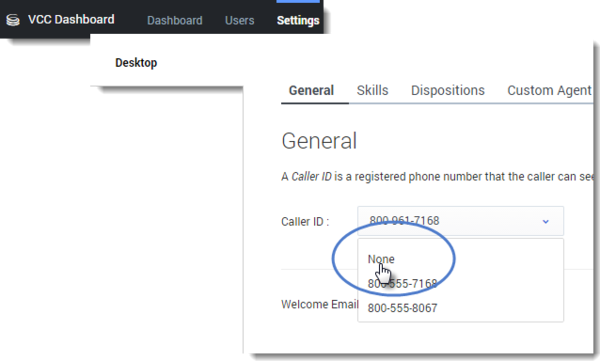Open the Custom Agent tab

549,91
